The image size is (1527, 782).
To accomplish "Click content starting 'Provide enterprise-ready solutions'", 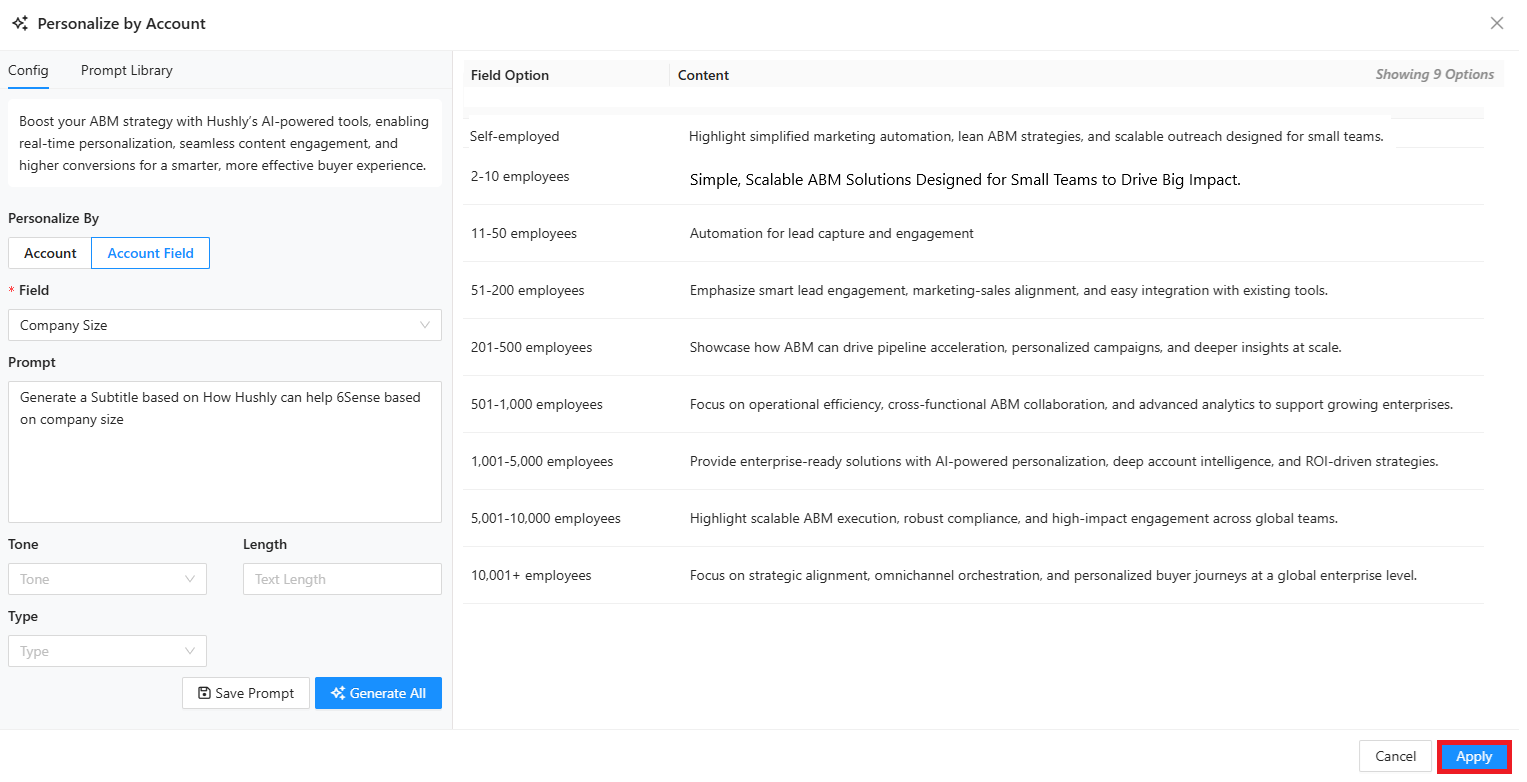I will [x=1064, y=461].
